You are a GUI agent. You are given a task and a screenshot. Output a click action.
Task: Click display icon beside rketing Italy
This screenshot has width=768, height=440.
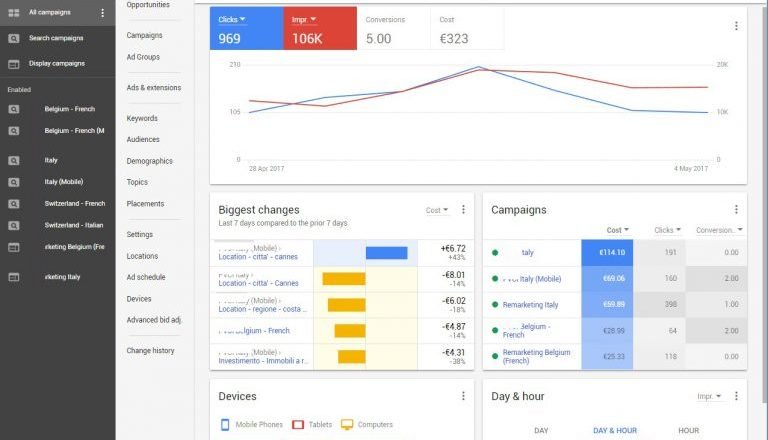coord(14,277)
